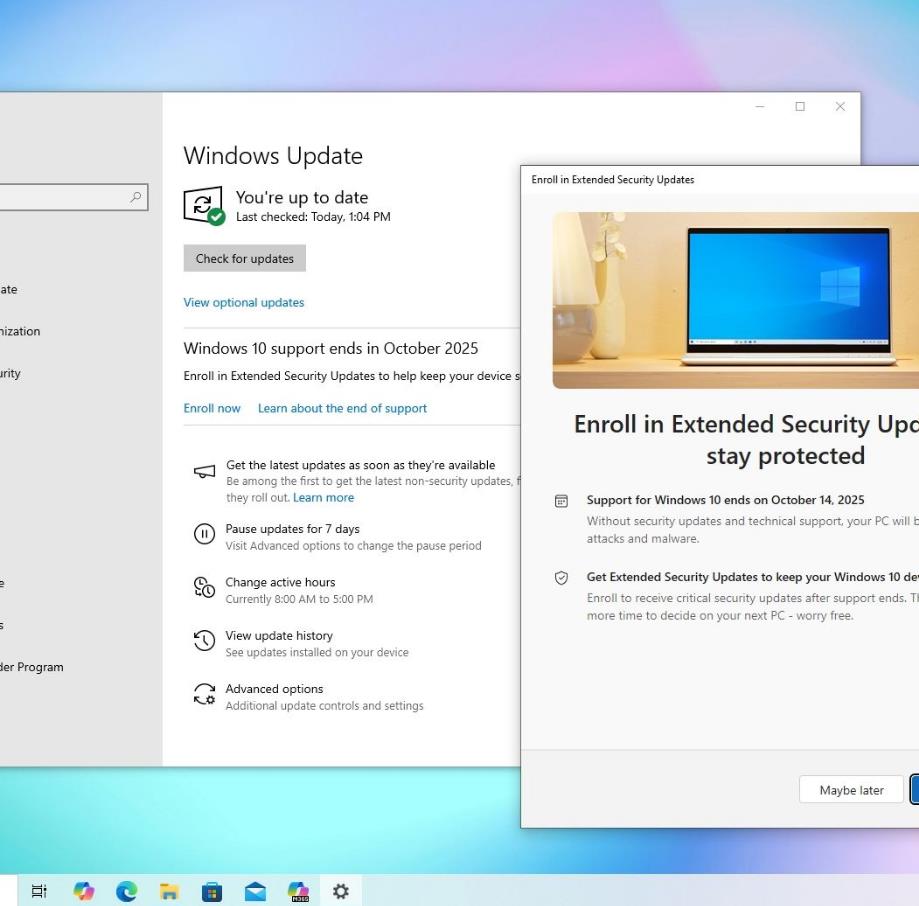Click the Windows Update sync status icon
Screen dimensions: 919x906
click(204, 206)
